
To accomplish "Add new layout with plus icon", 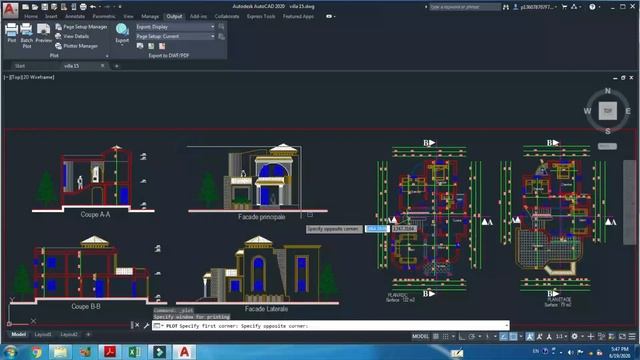I will pos(88,334).
